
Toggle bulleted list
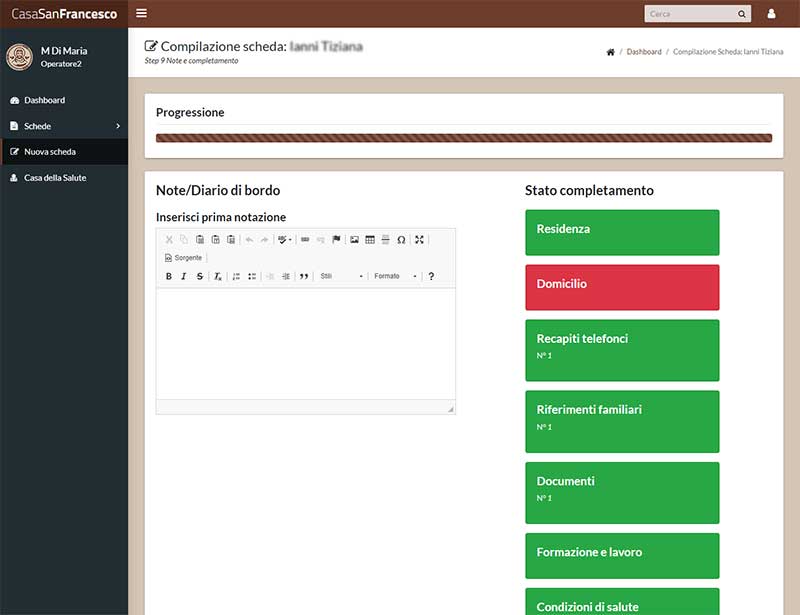(x=252, y=276)
